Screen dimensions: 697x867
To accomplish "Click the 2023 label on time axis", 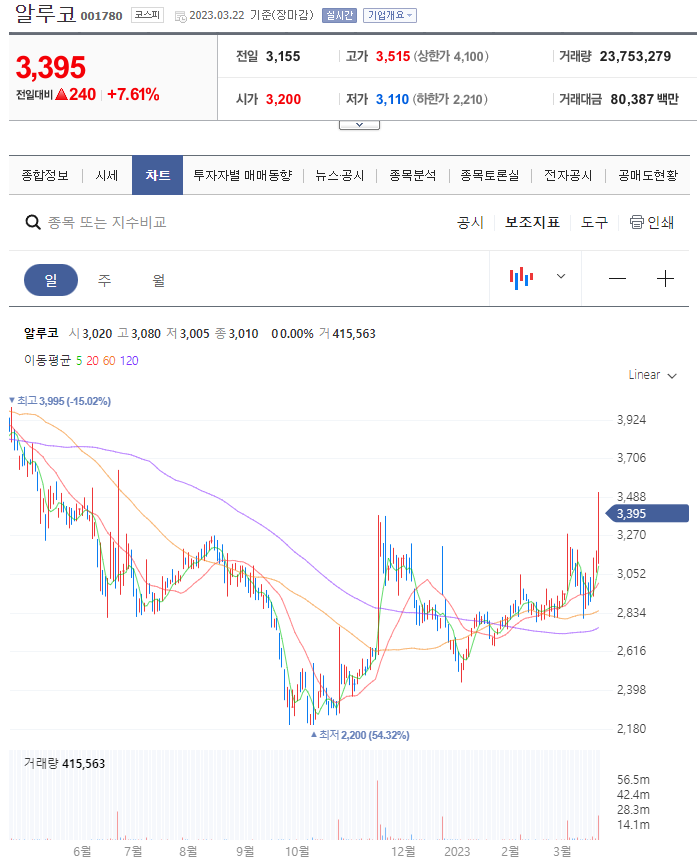I will pyautogui.click(x=457, y=852).
